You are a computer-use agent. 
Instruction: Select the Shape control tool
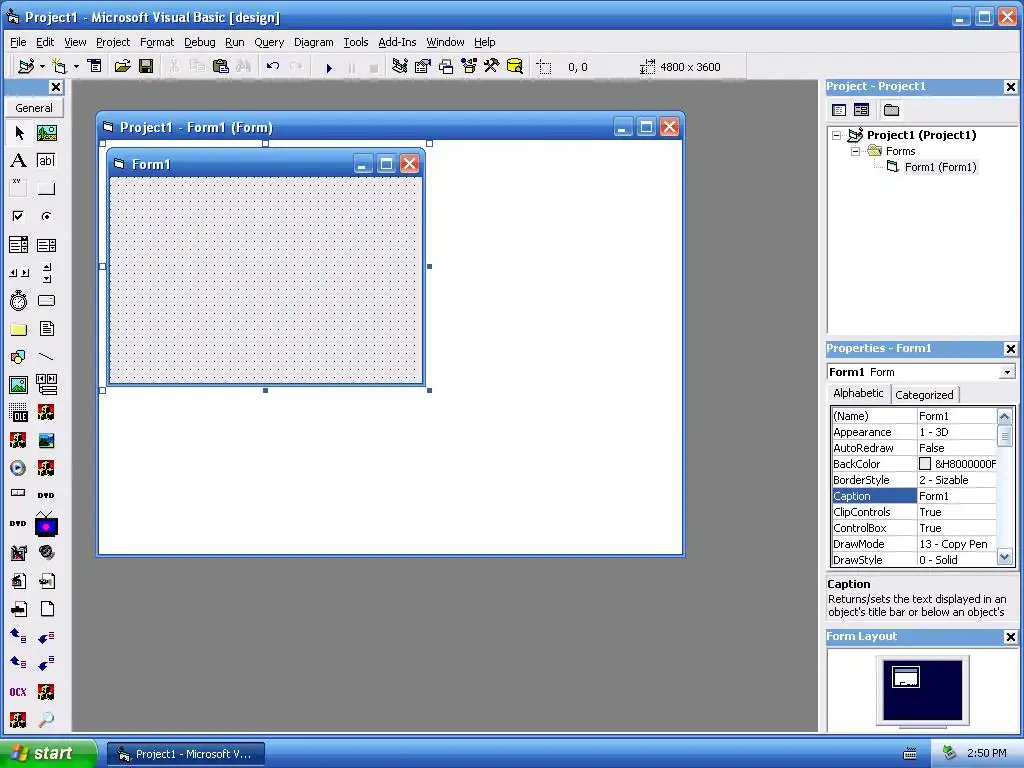(19, 357)
